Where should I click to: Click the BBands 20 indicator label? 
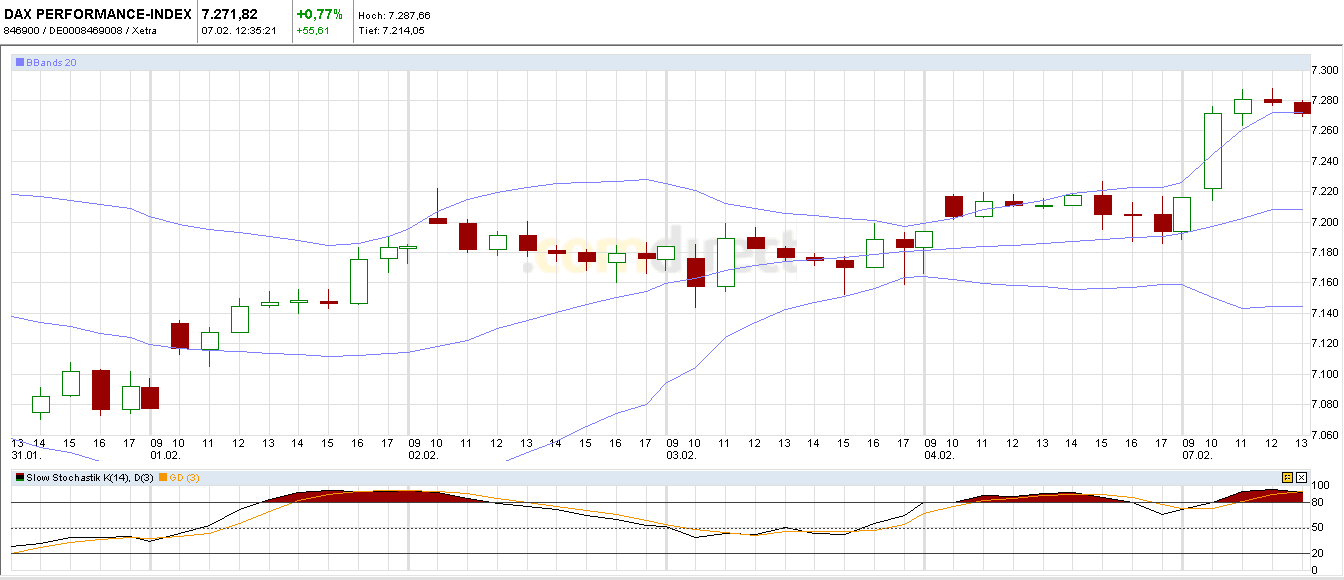click(x=51, y=62)
